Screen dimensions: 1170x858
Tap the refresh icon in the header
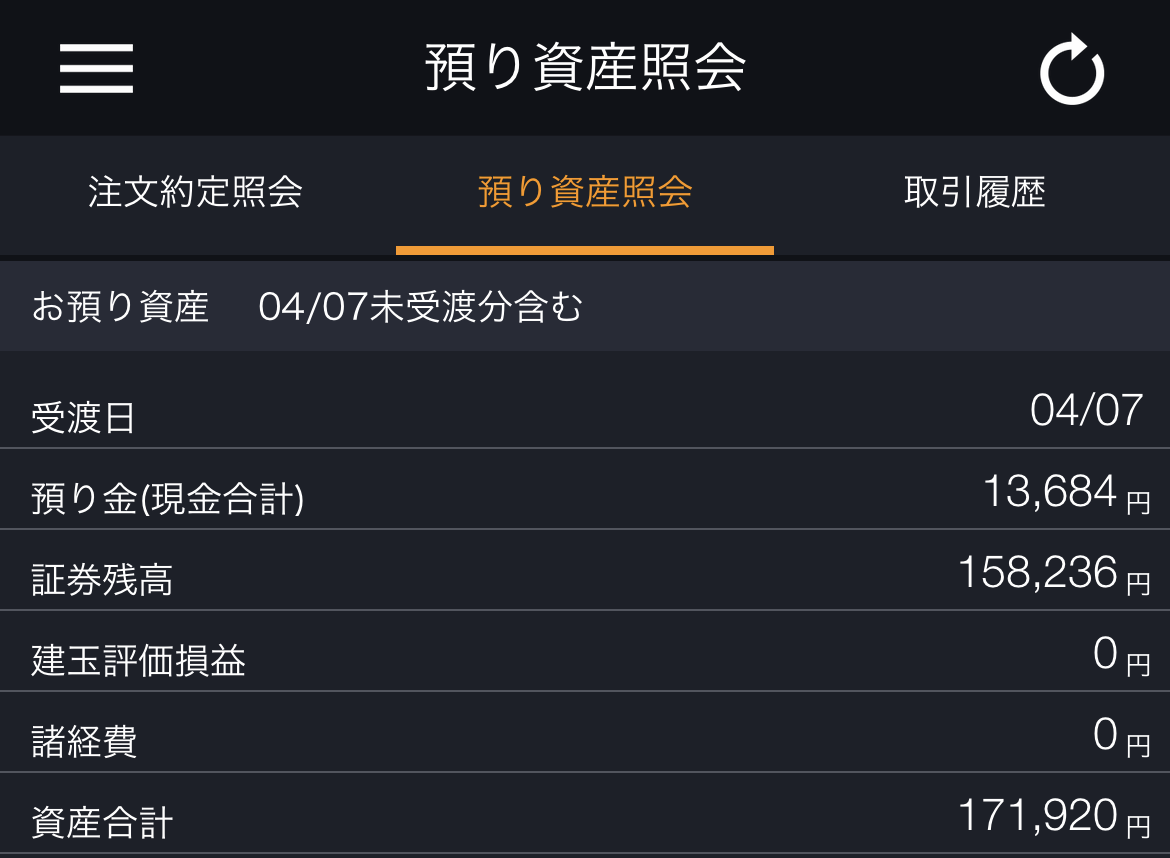point(1072,69)
